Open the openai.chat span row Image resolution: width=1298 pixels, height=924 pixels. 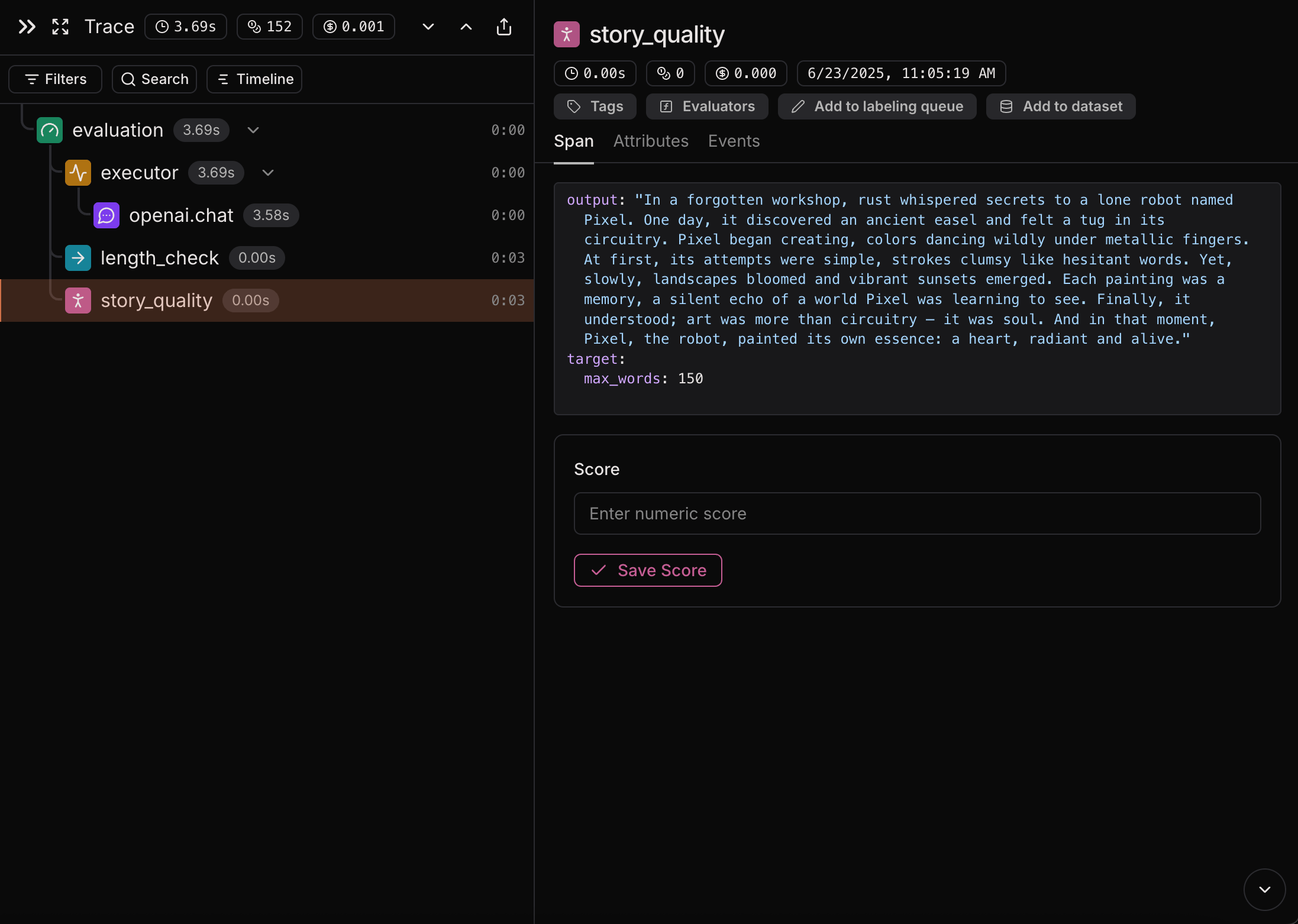267,215
